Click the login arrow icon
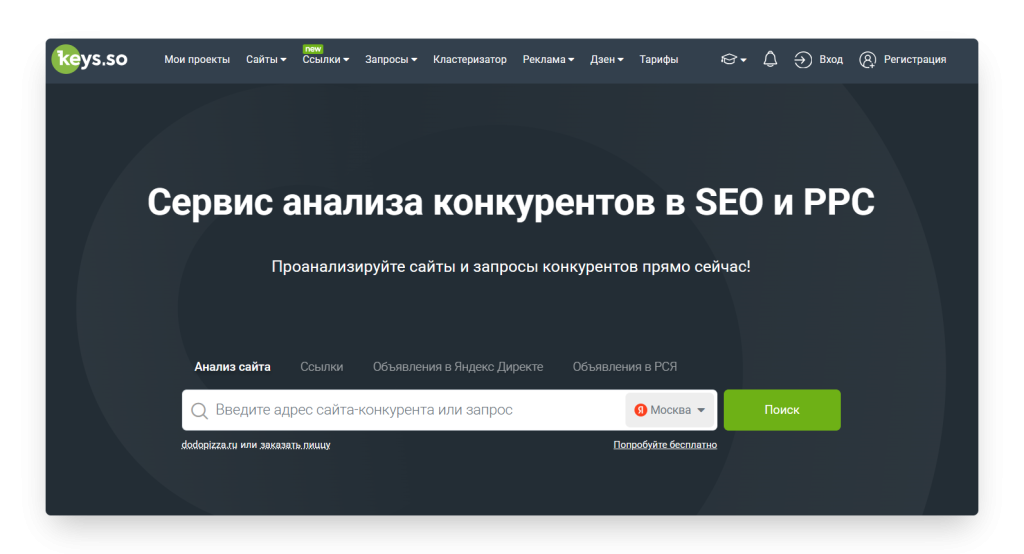Viewport: 1024px width, 554px height. coord(803,60)
